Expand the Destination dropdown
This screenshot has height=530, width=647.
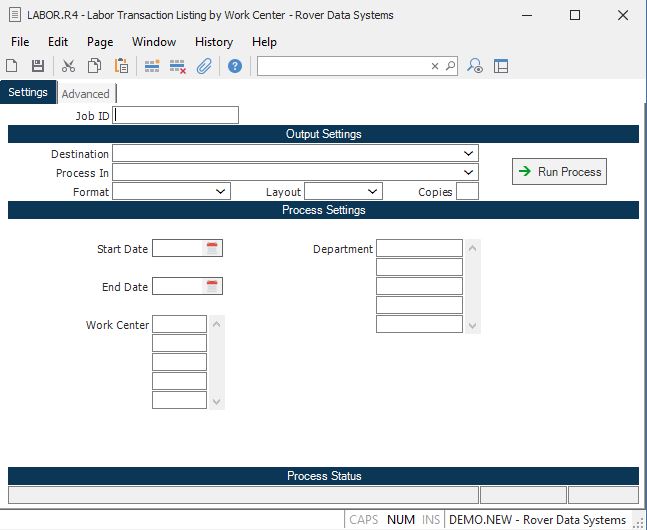[x=469, y=154]
